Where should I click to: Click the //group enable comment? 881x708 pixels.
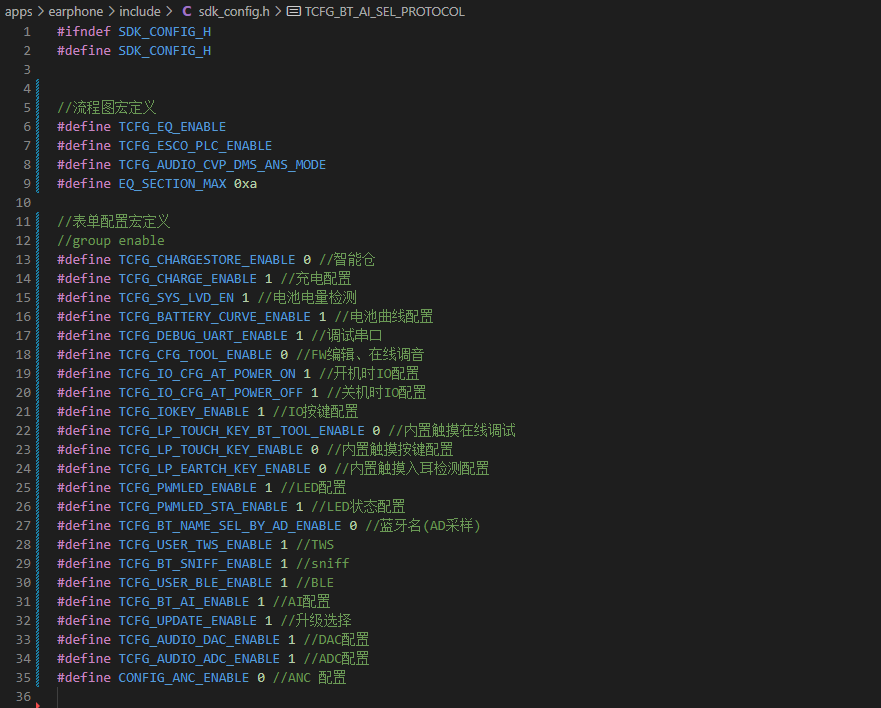[111, 241]
